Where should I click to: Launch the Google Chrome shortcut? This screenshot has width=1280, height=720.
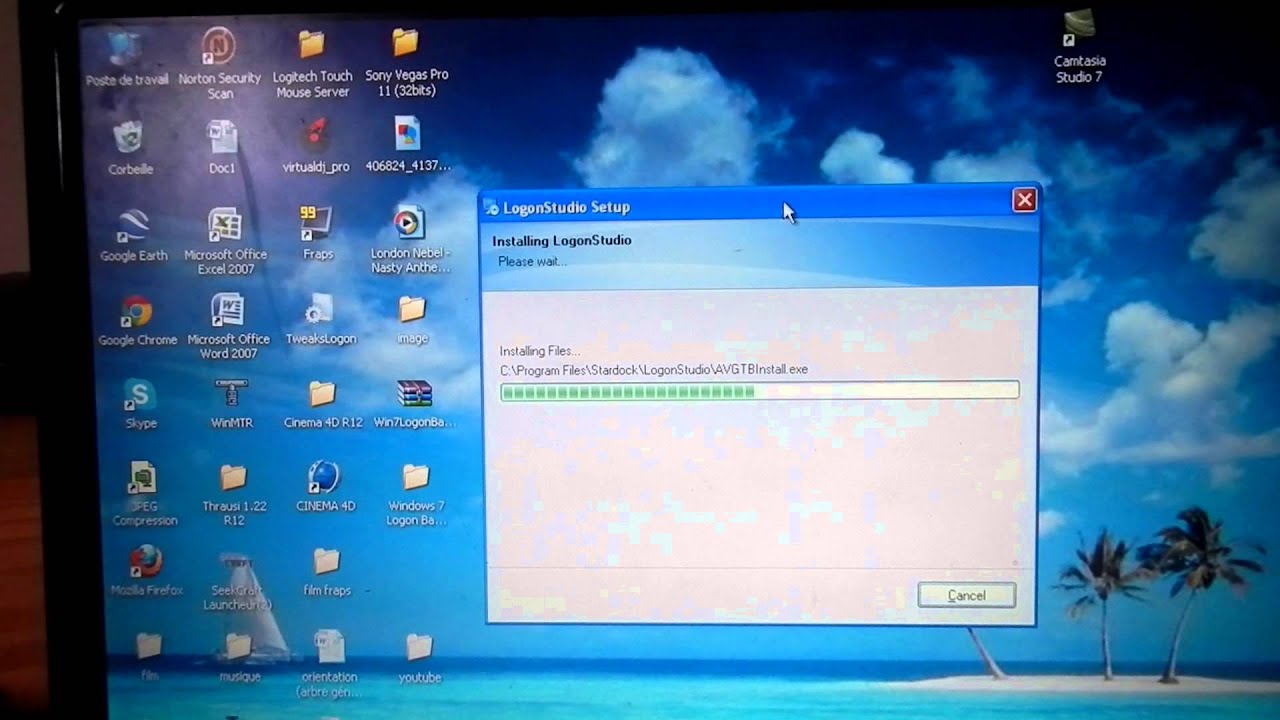[136, 312]
